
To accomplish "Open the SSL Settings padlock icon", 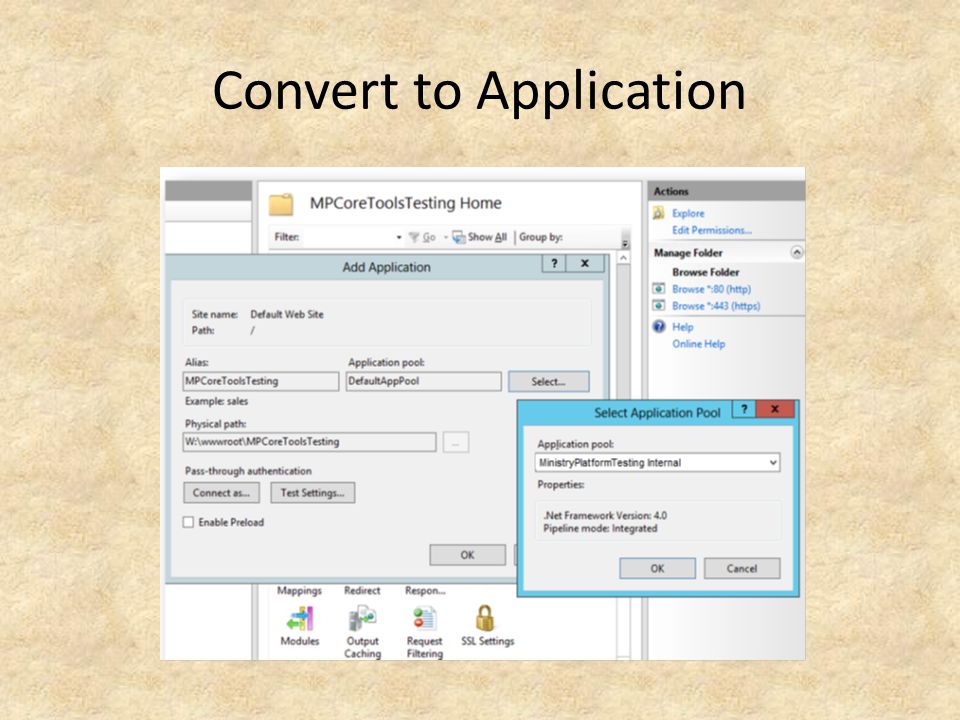I will [485, 618].
